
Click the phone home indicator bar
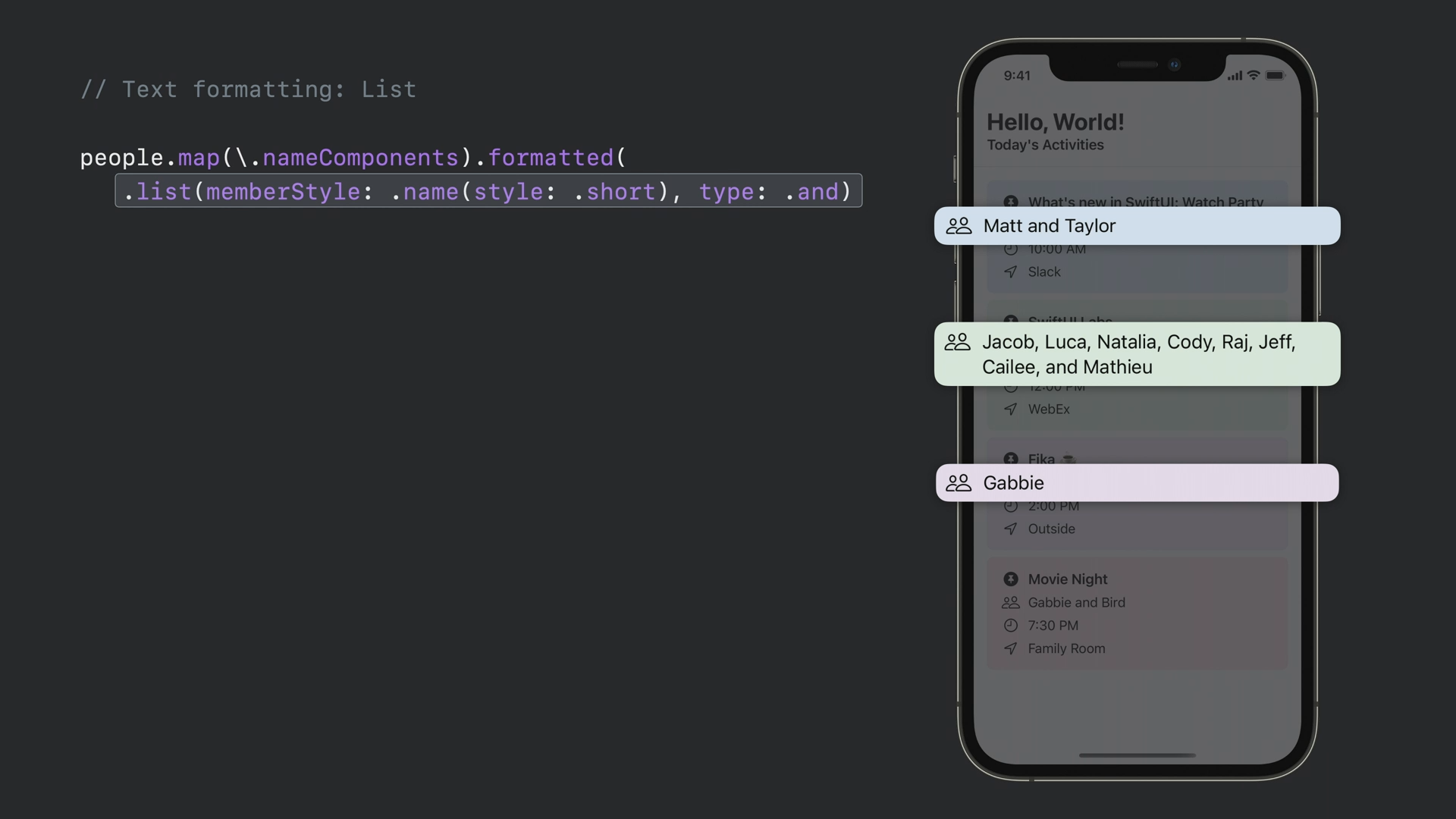tap(1137, 755)
